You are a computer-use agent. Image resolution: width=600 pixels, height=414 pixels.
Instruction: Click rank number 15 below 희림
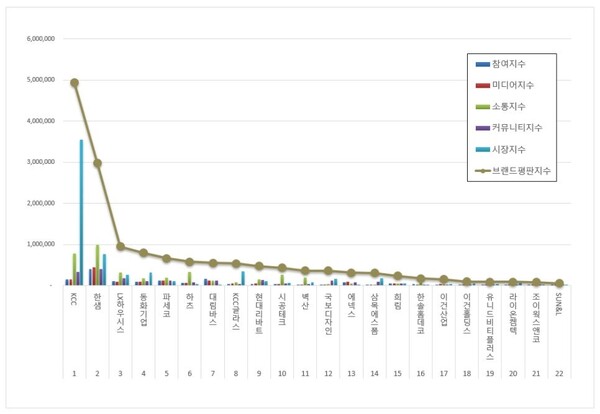coord(398,373)
